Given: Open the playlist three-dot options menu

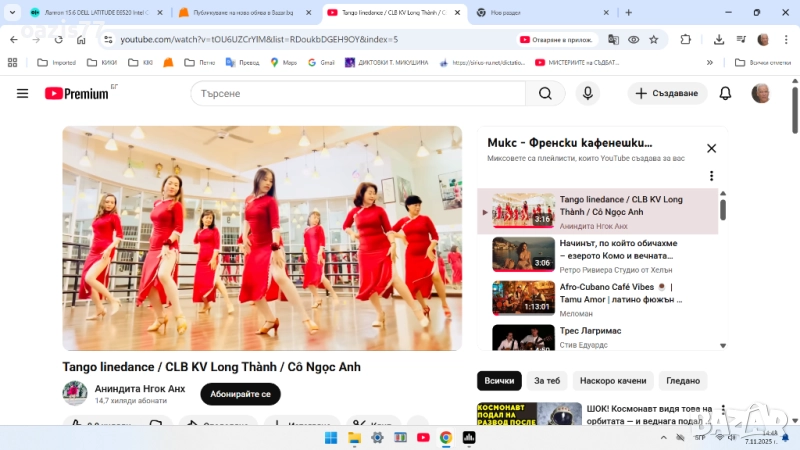Looking at the screenshot, I should [712, 176].
